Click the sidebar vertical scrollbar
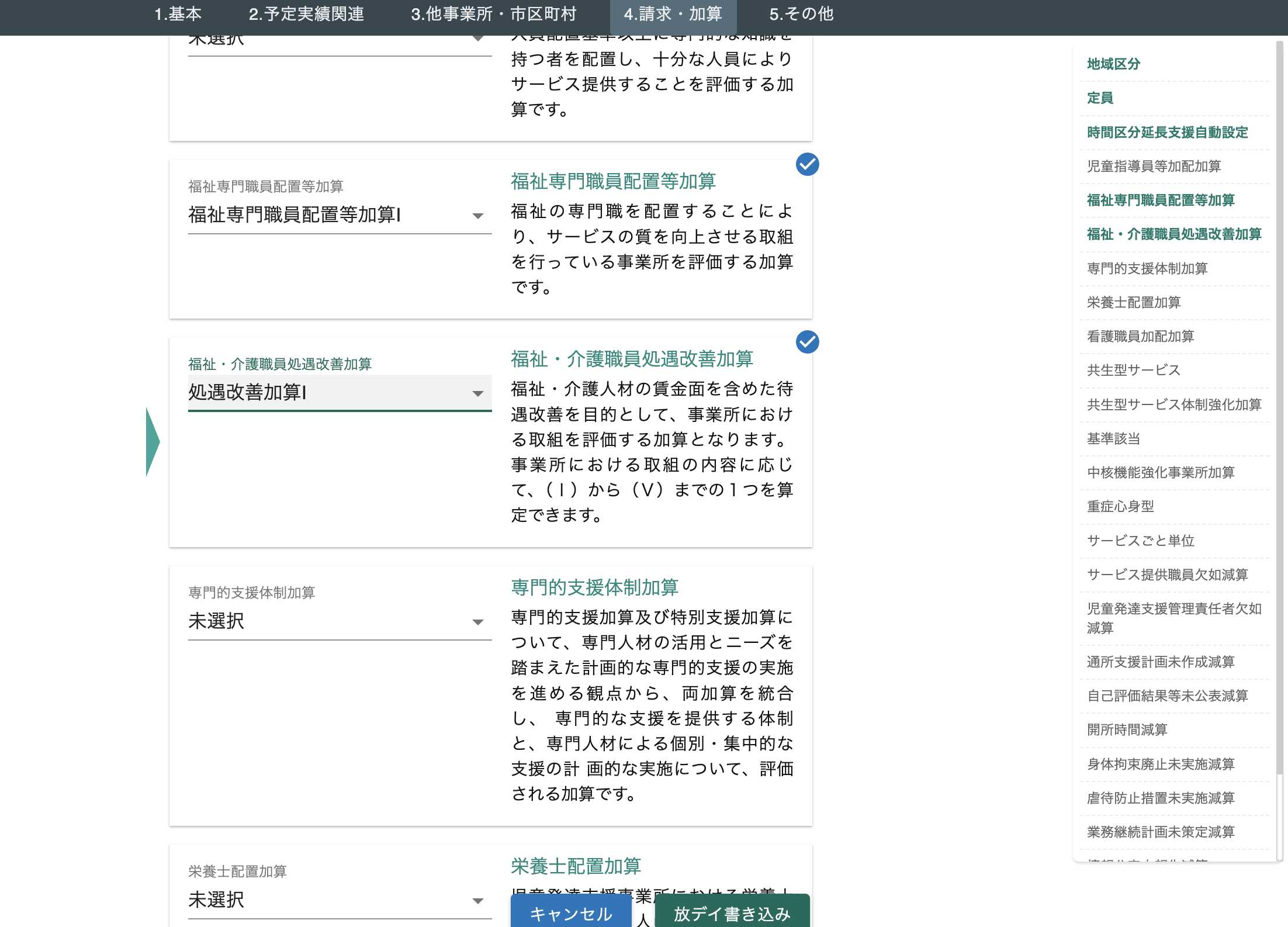This screenshot has width=1288, height=927. click(x=1279, y=409)
